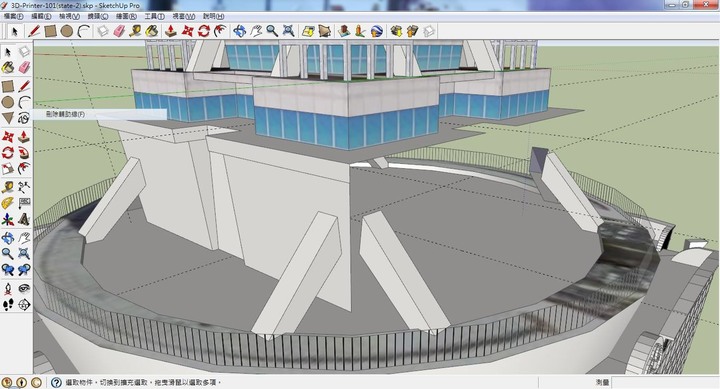Screen dimensions: 720x389
Task: Choose Line pencil in left tool set
Action: click(24, 86)
